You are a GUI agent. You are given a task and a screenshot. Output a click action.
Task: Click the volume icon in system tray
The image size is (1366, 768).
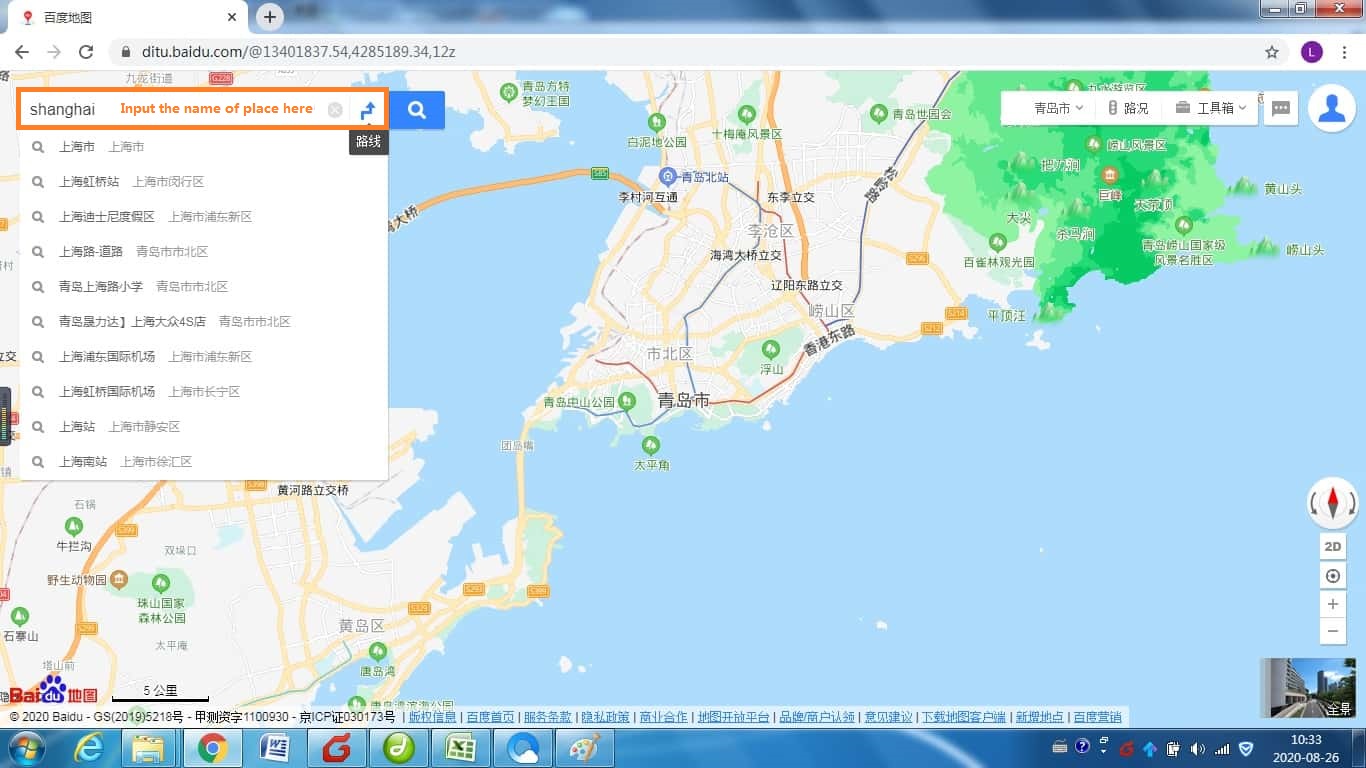click(1199, 748)
